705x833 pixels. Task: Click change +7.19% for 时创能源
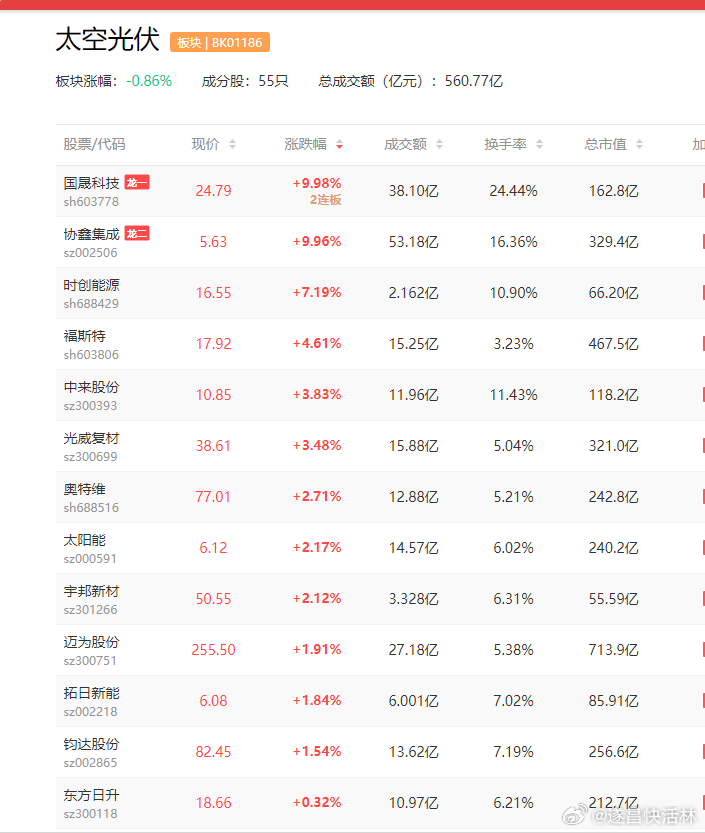click(317, 293)
